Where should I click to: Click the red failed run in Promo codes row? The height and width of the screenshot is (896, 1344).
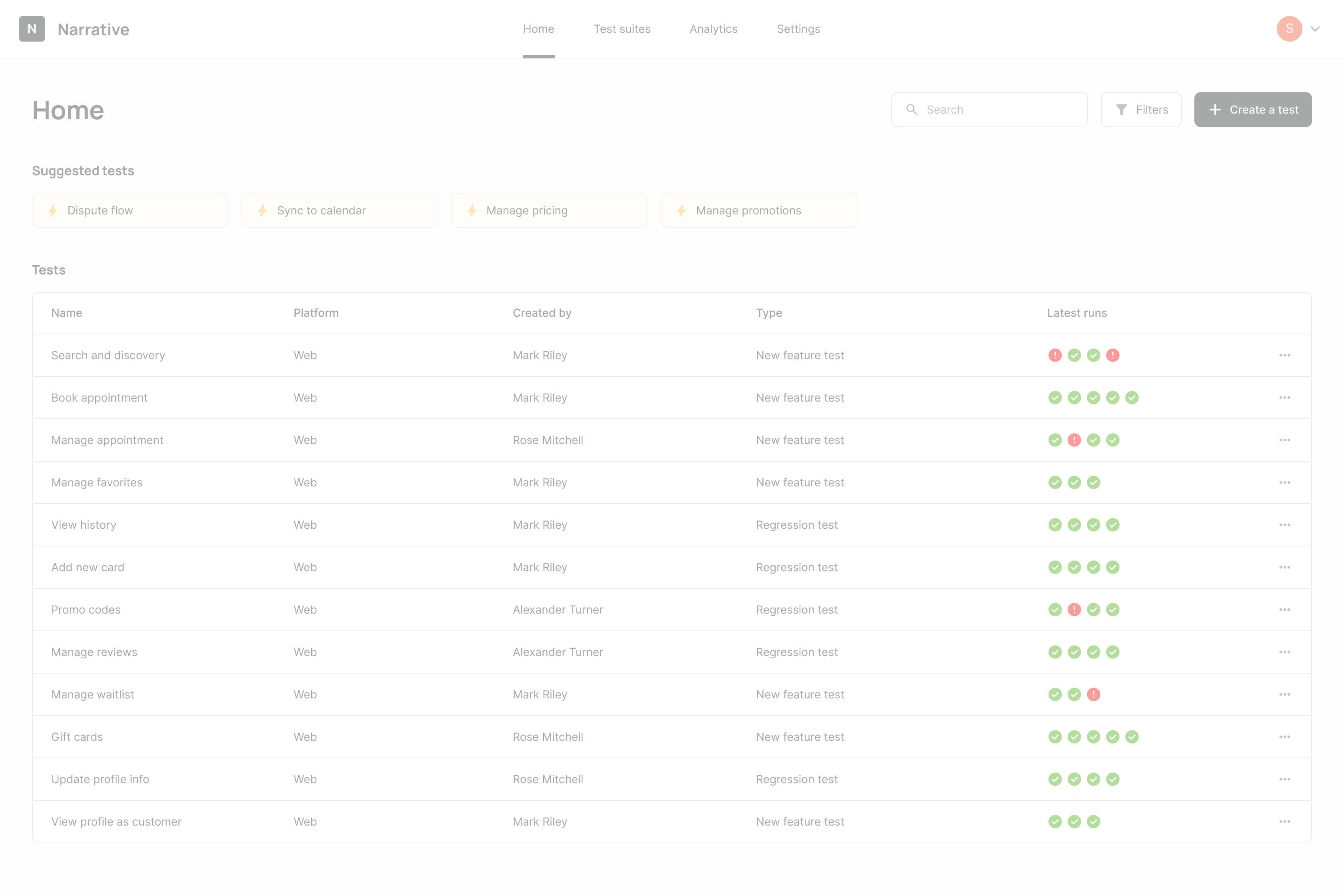[1074, 610]
